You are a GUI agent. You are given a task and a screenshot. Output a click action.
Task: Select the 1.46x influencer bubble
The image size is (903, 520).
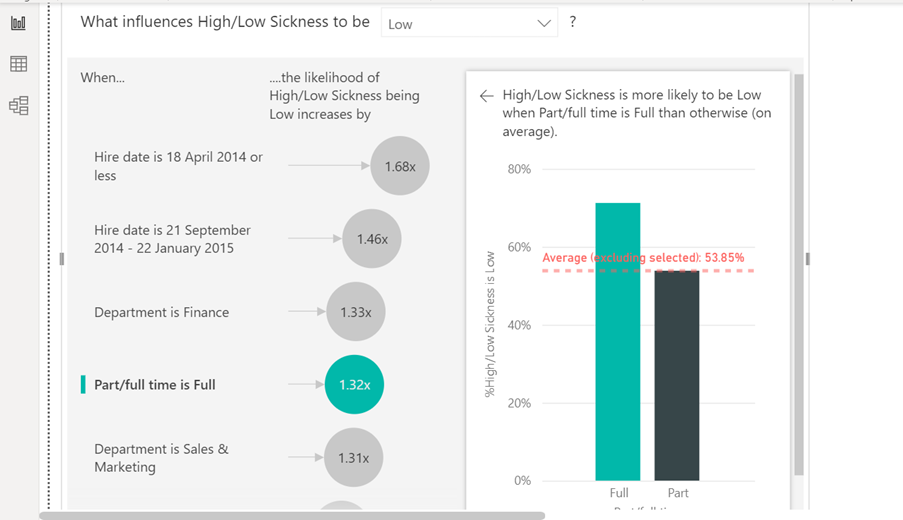tap(371, 239)
